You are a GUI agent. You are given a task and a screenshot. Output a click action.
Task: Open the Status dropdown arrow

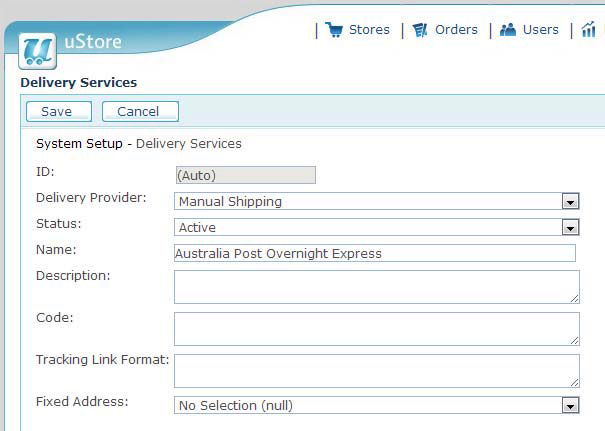coord(570,227)
